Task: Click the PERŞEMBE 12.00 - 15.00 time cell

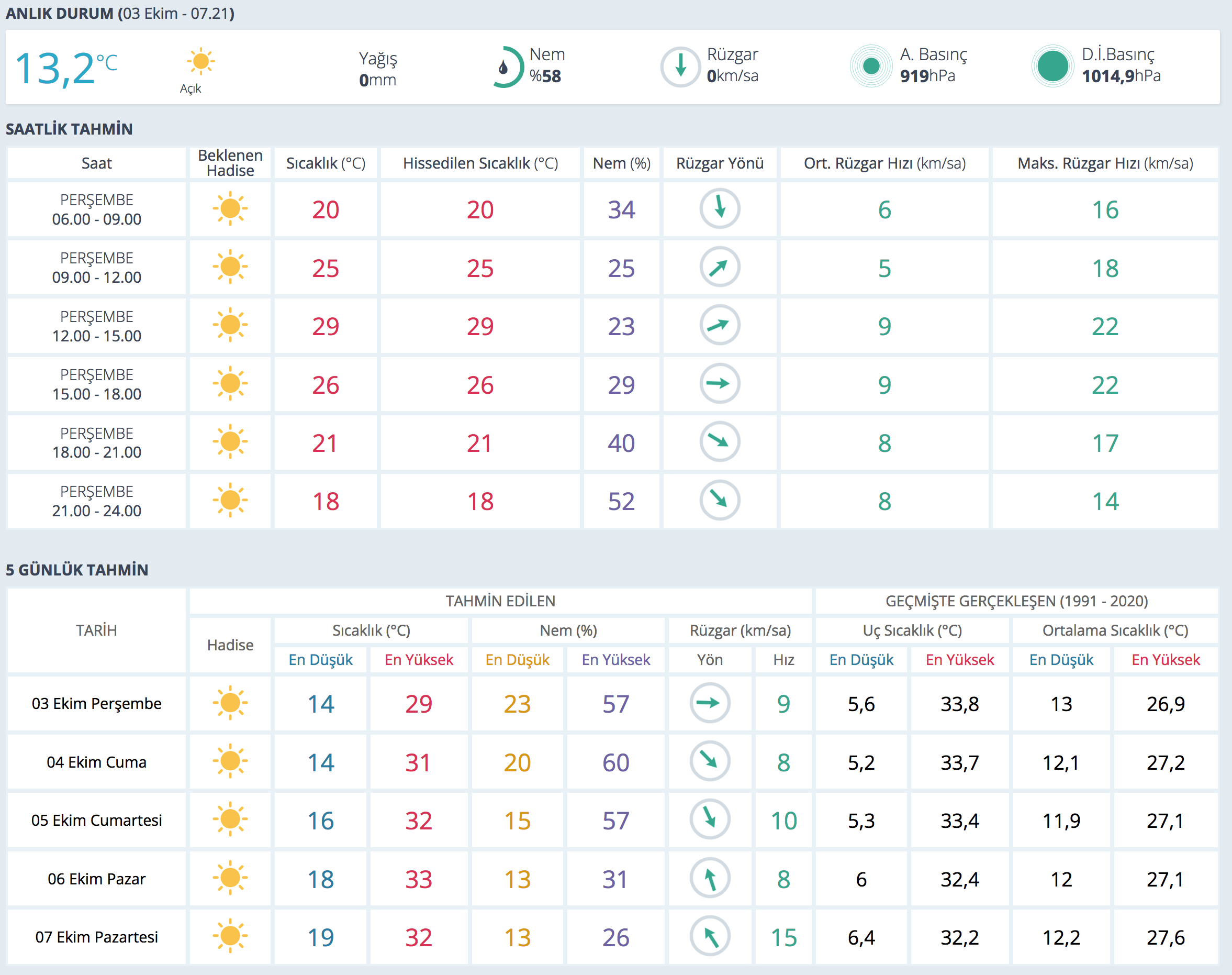Action: tap(96, 326)
